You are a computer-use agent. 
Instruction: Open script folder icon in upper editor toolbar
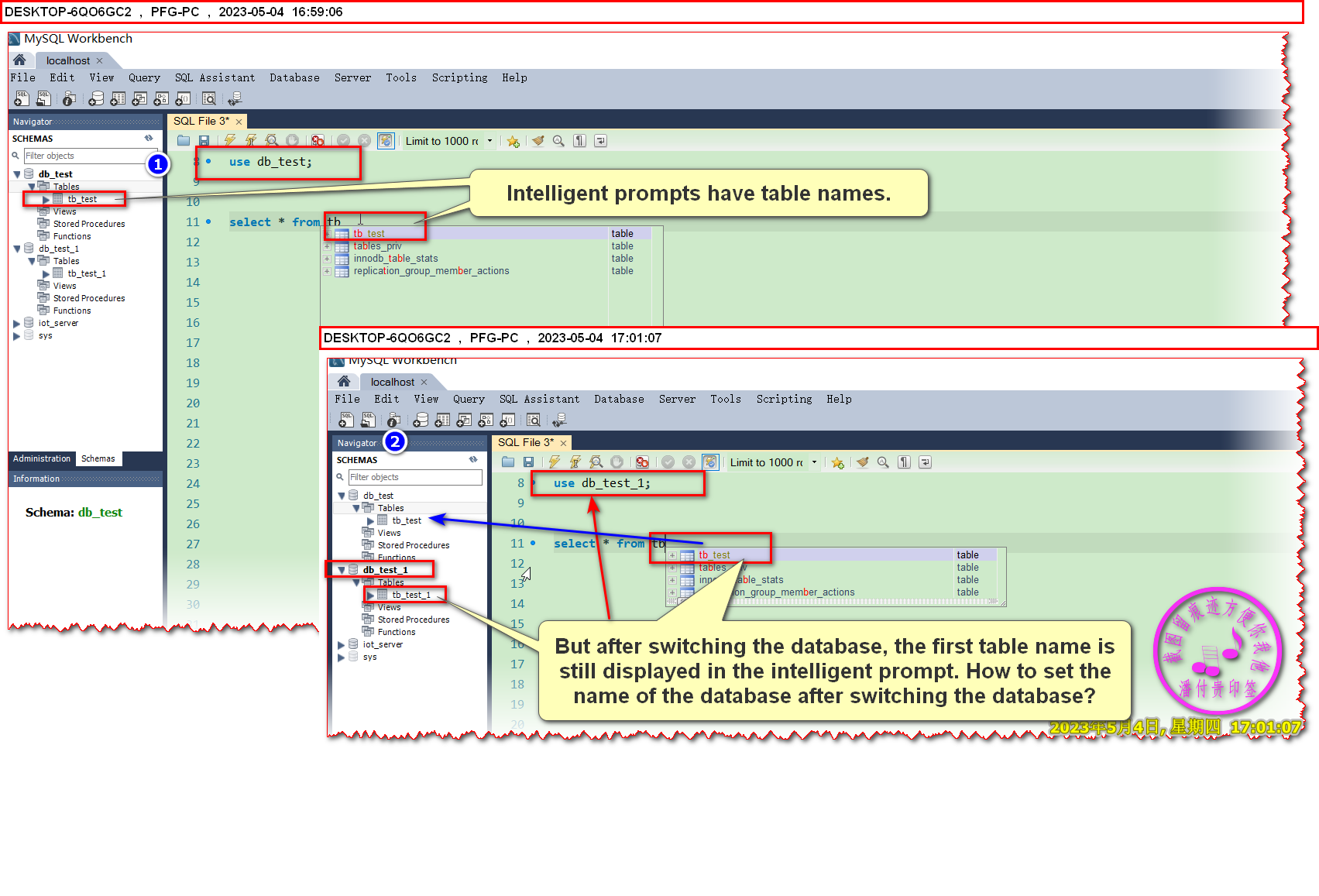point(184,141)
